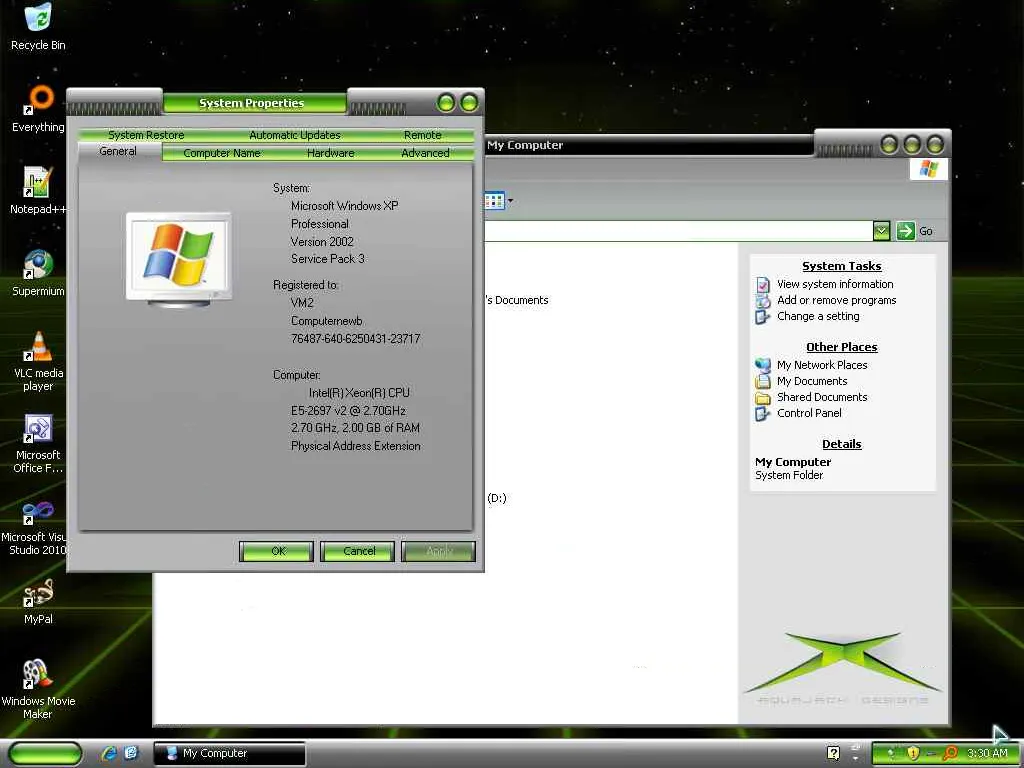This screenshot has height=768, width=1024.
Task: Click the Windows XP monitor logo image
Action: point(179,259)
